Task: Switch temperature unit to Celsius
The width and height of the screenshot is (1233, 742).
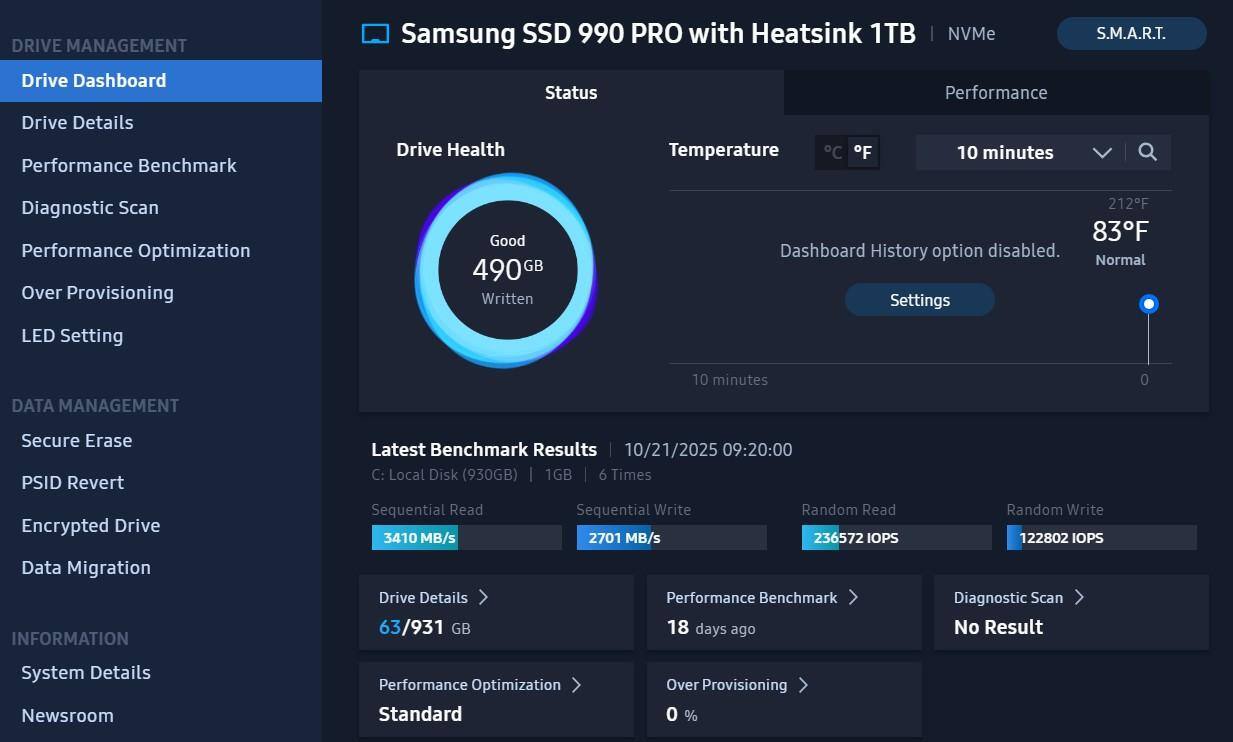Action: tap(832, 152)
